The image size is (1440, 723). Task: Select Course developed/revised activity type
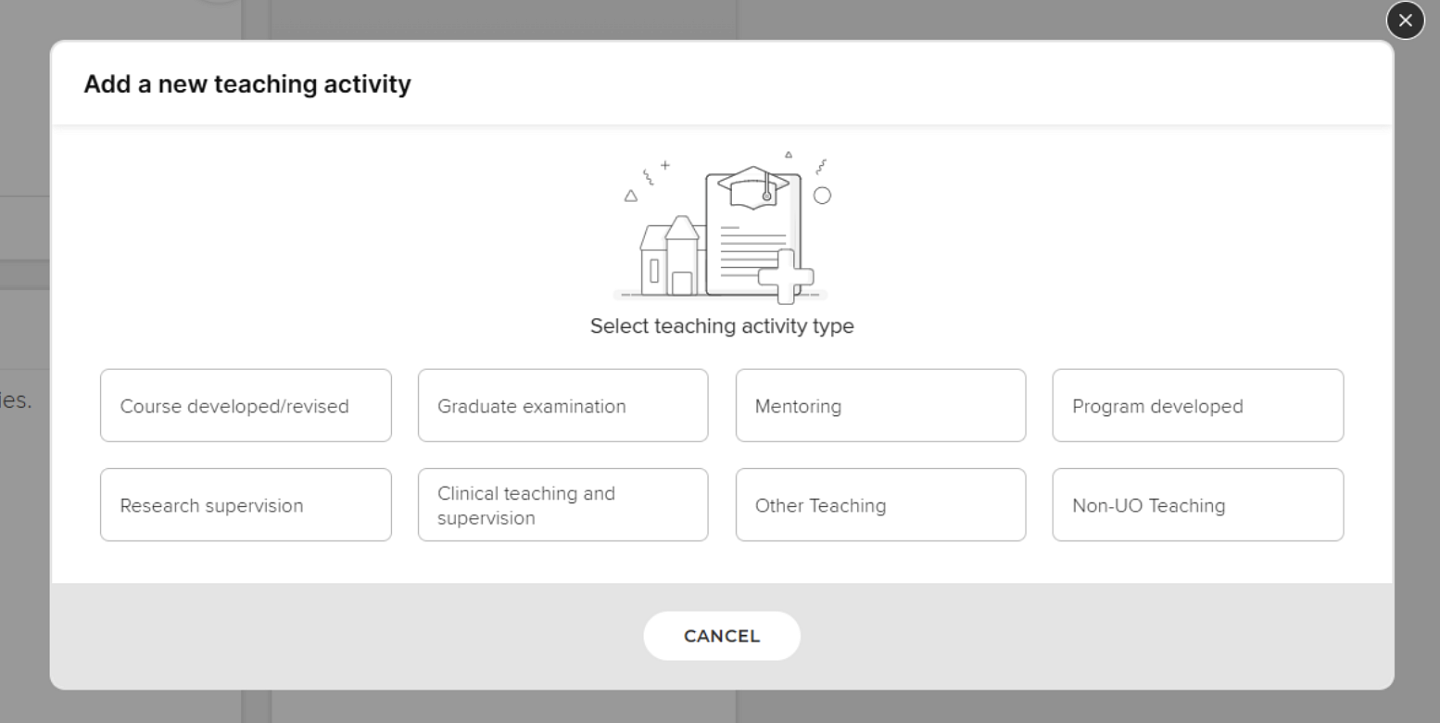tap(246, 405)
